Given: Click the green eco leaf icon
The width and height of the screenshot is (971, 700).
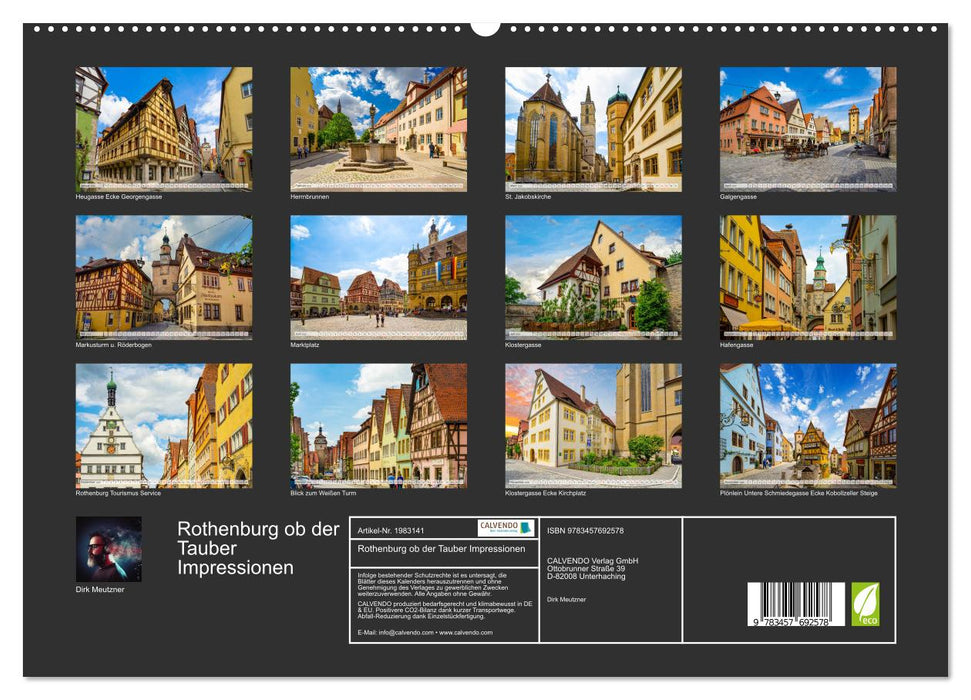Looking at the screenshot, I should pyautogui.click(x=866, y=603).
